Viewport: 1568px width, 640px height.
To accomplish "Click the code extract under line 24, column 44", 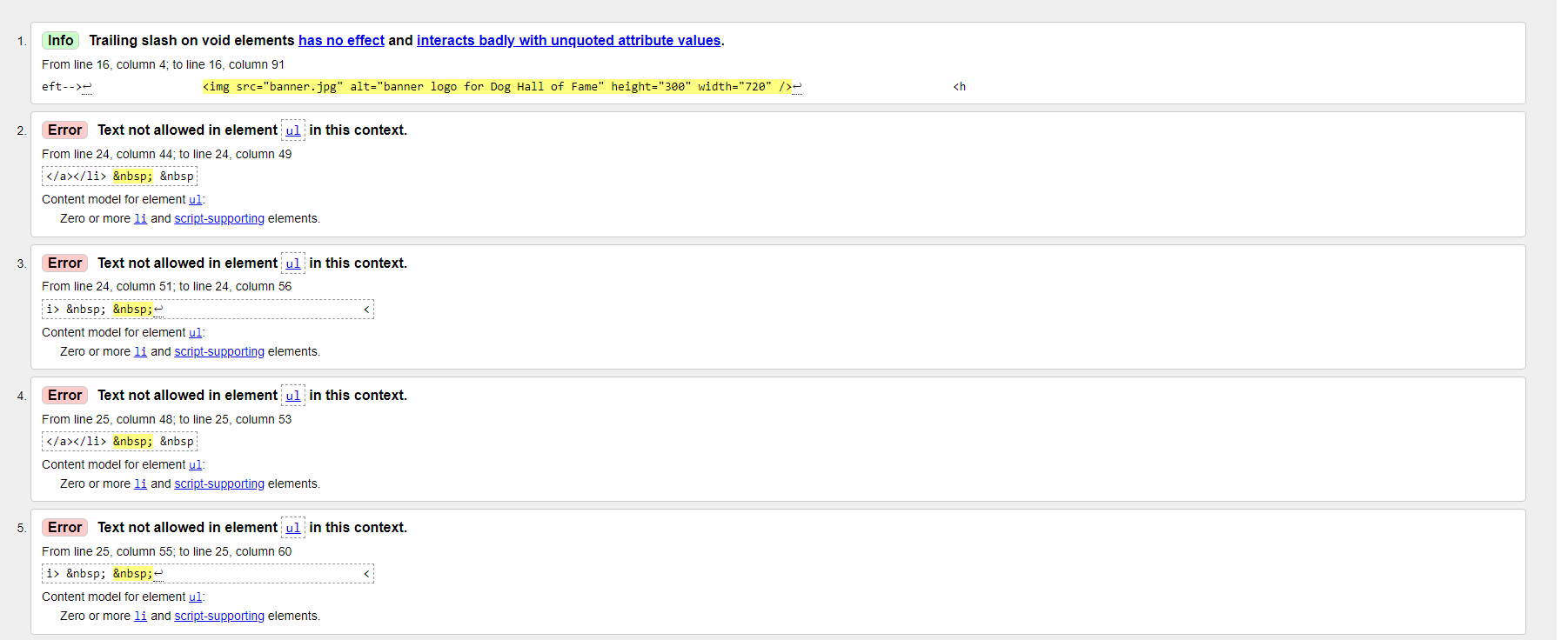I will point(120,177).
